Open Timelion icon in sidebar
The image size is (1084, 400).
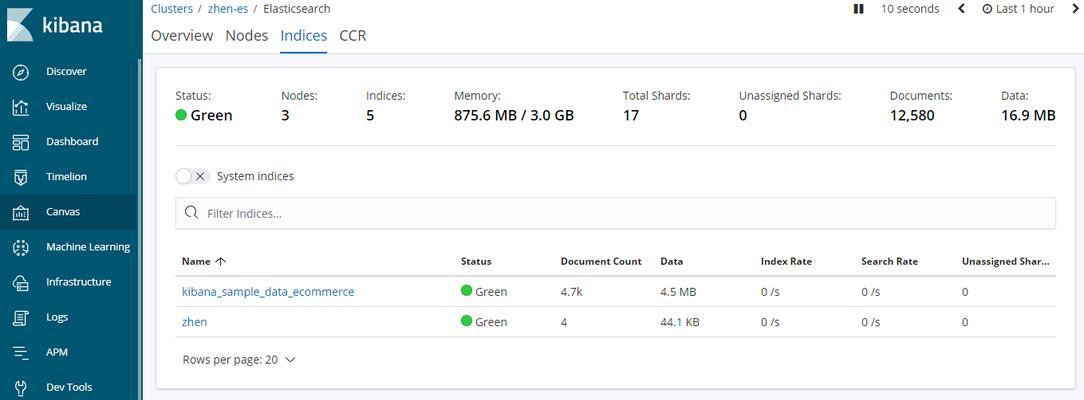(21, 178)
